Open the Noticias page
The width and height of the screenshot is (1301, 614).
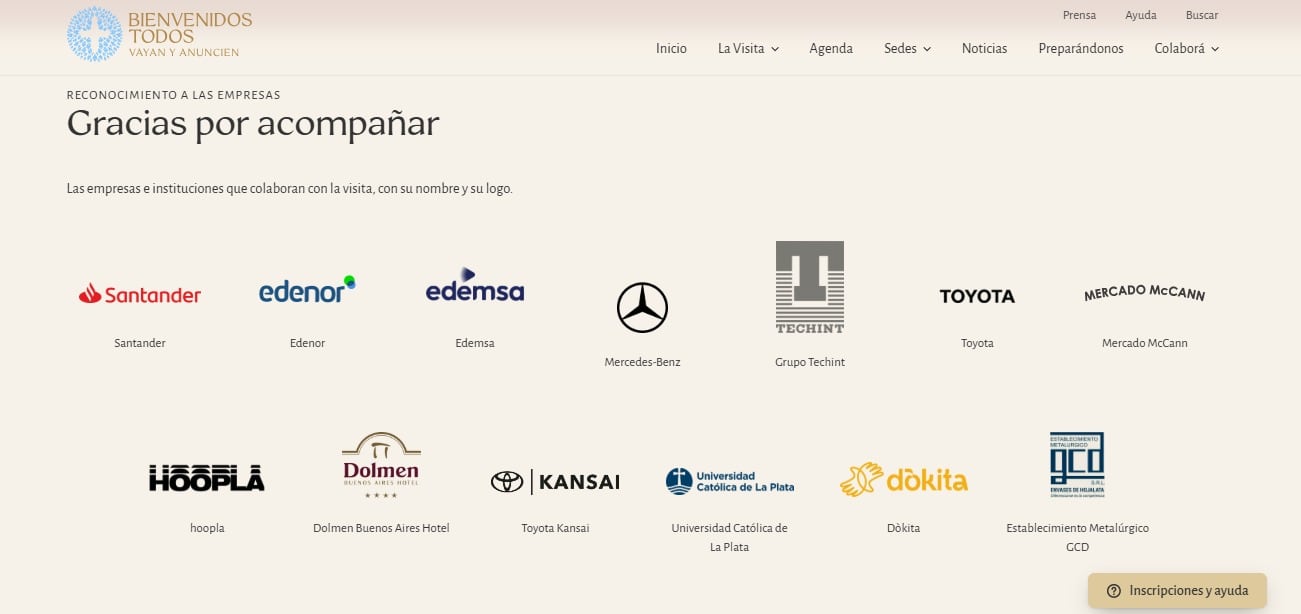click(984, 48)
